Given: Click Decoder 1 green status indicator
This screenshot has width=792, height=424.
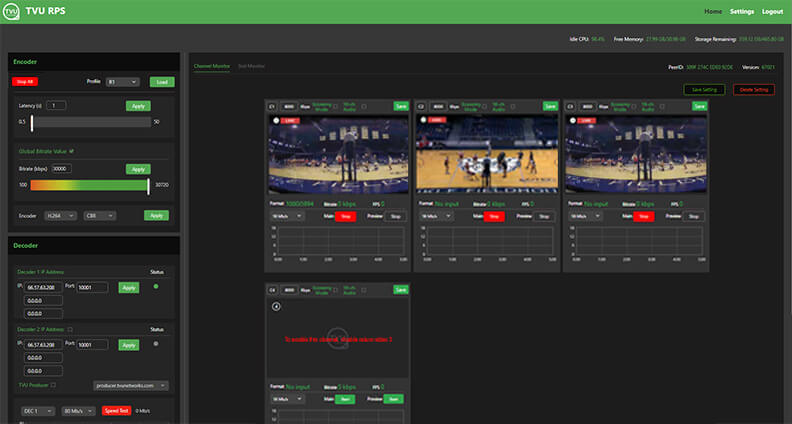Looking at the screenshot, I should tap(156, 286).
